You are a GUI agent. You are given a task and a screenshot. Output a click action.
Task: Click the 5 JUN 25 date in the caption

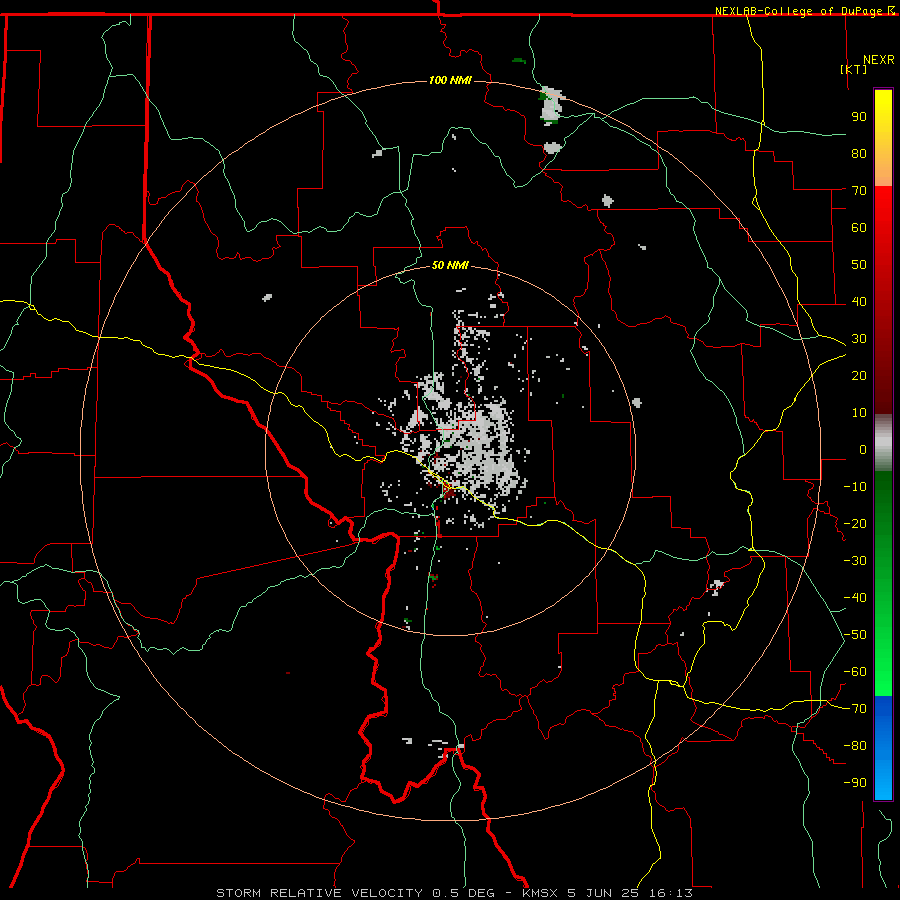pos(604,893)
